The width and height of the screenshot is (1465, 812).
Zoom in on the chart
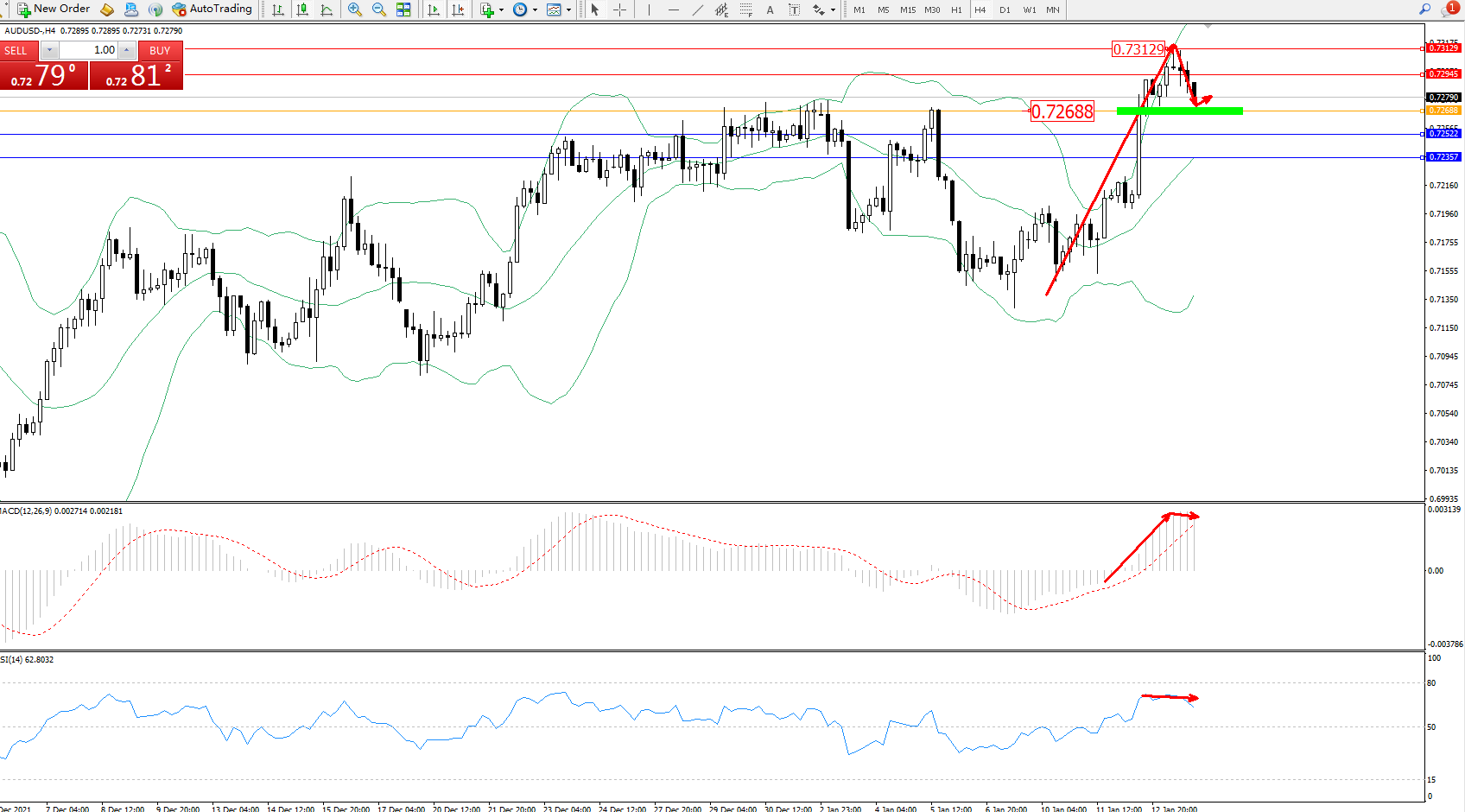click(x=355, y=10)
